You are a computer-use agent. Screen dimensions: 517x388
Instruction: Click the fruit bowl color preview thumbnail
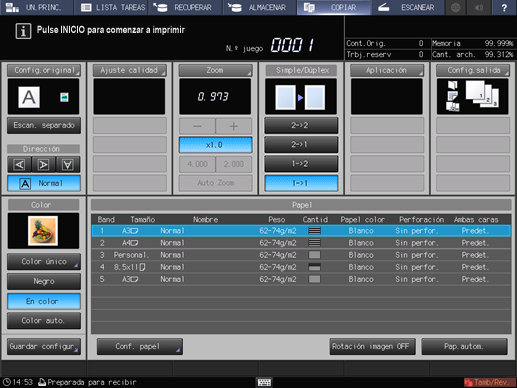coord(43,231)
